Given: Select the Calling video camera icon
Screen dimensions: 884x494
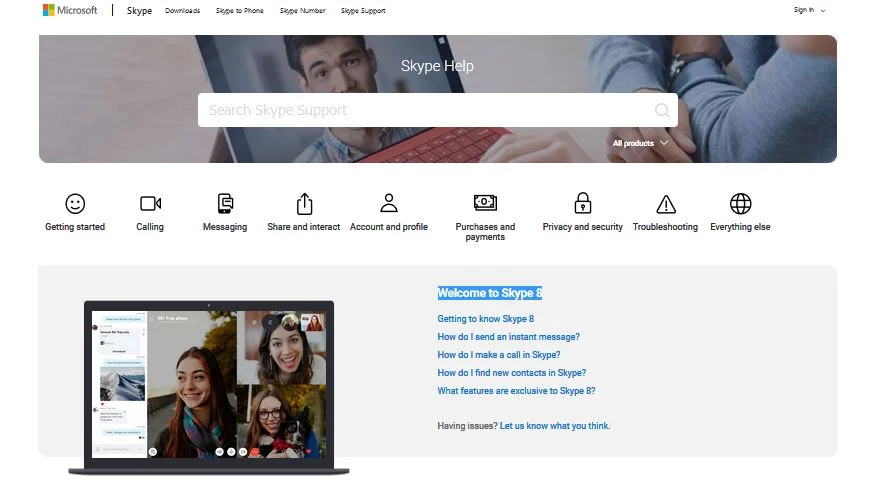Looking at the screenshot, I should coord(151,204).
